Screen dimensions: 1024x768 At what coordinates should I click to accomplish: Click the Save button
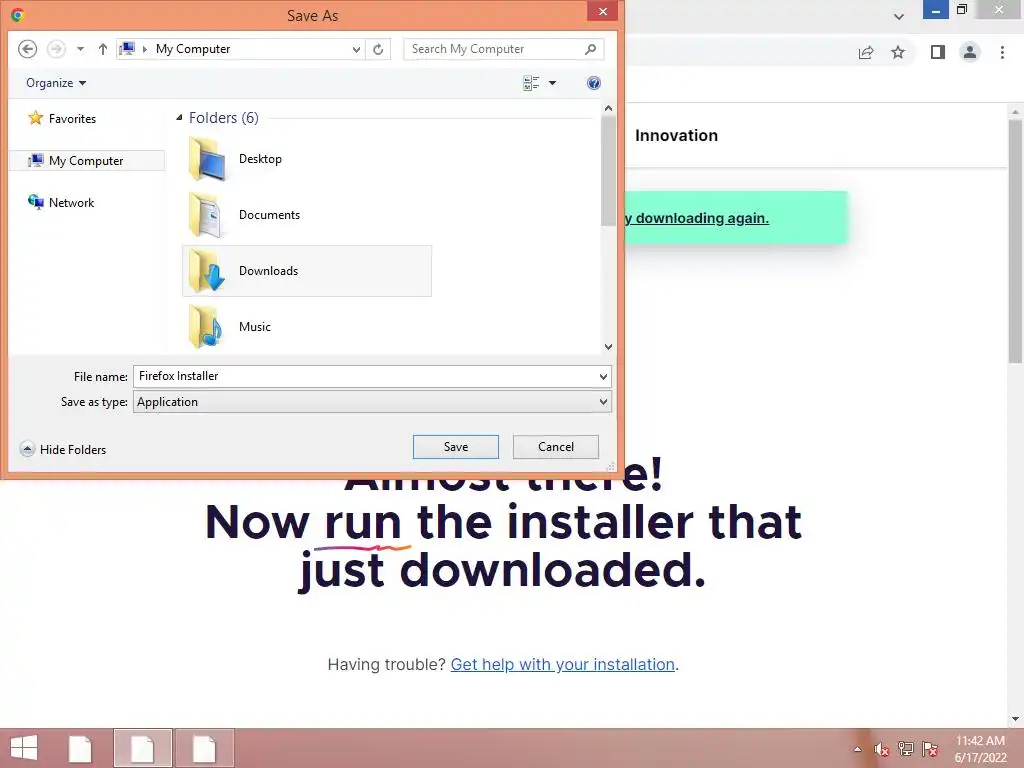(456, 447)
